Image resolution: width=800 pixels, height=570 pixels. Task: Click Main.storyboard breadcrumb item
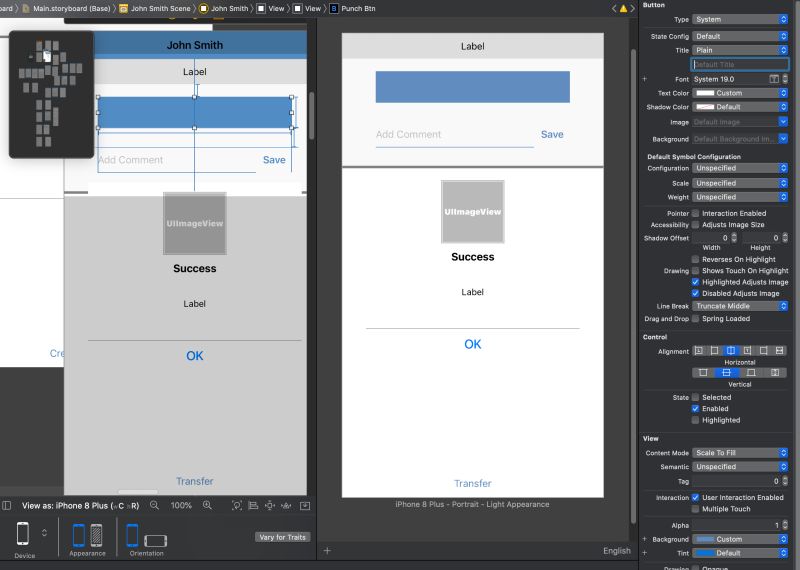click(x=66, y=8)
